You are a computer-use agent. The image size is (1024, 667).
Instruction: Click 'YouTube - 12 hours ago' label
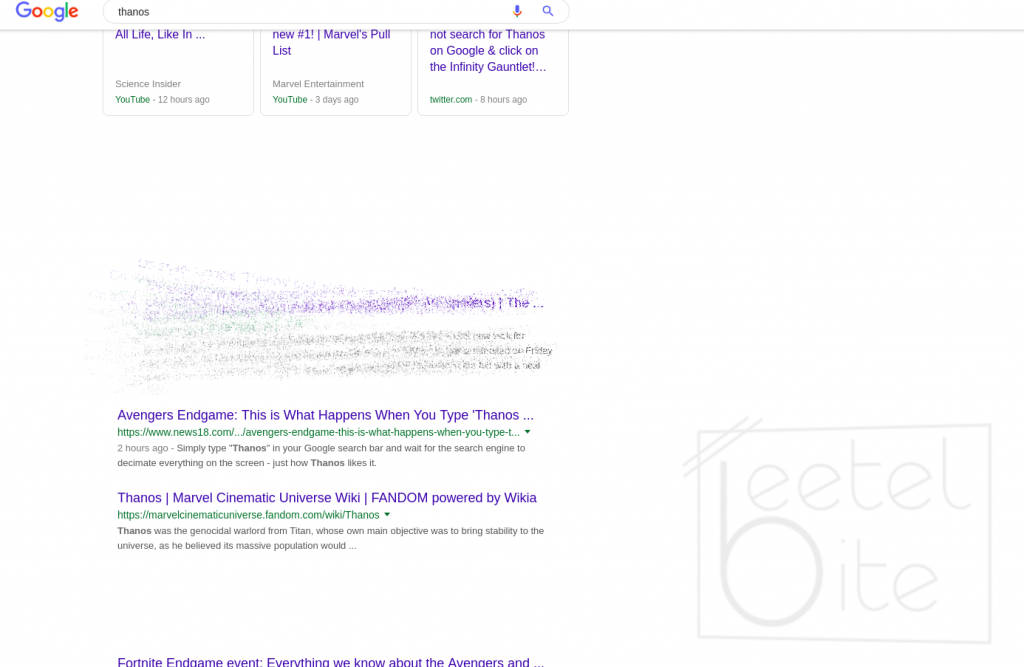click(x=162, y=99)
